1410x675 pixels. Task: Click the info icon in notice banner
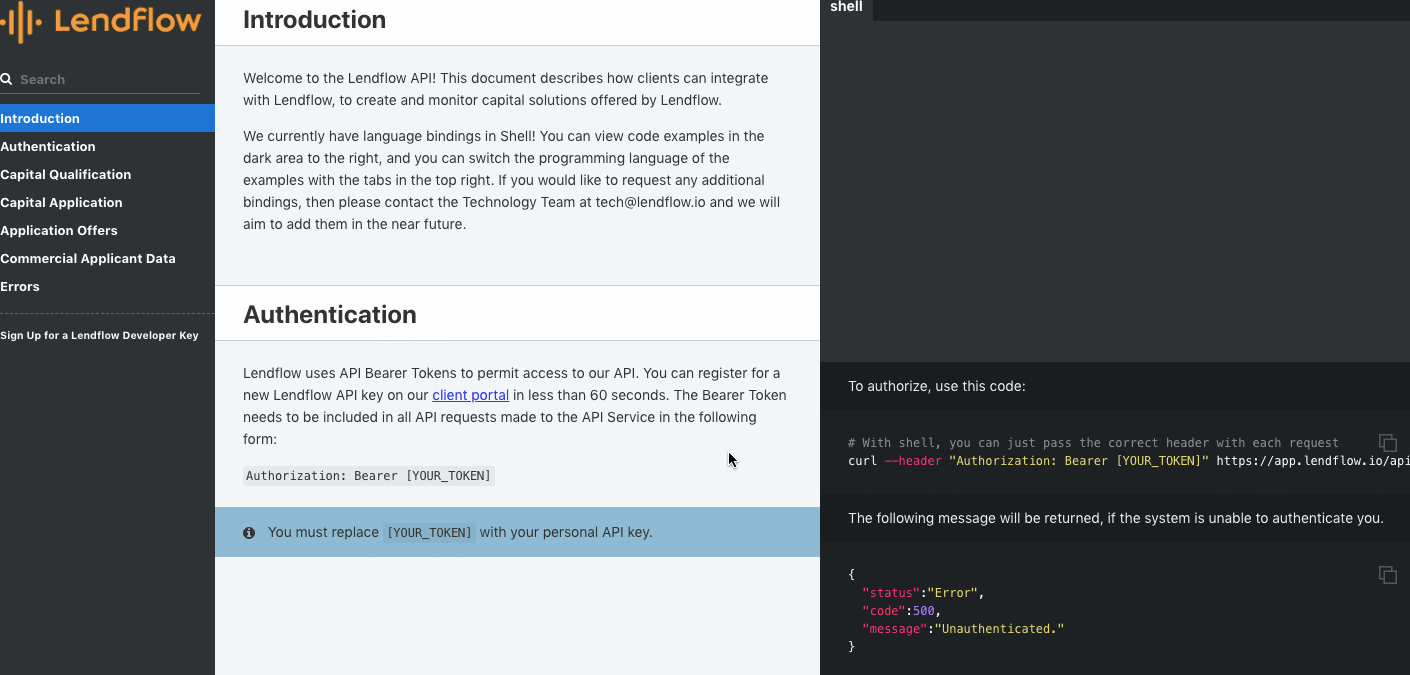[x=249, y=533]
